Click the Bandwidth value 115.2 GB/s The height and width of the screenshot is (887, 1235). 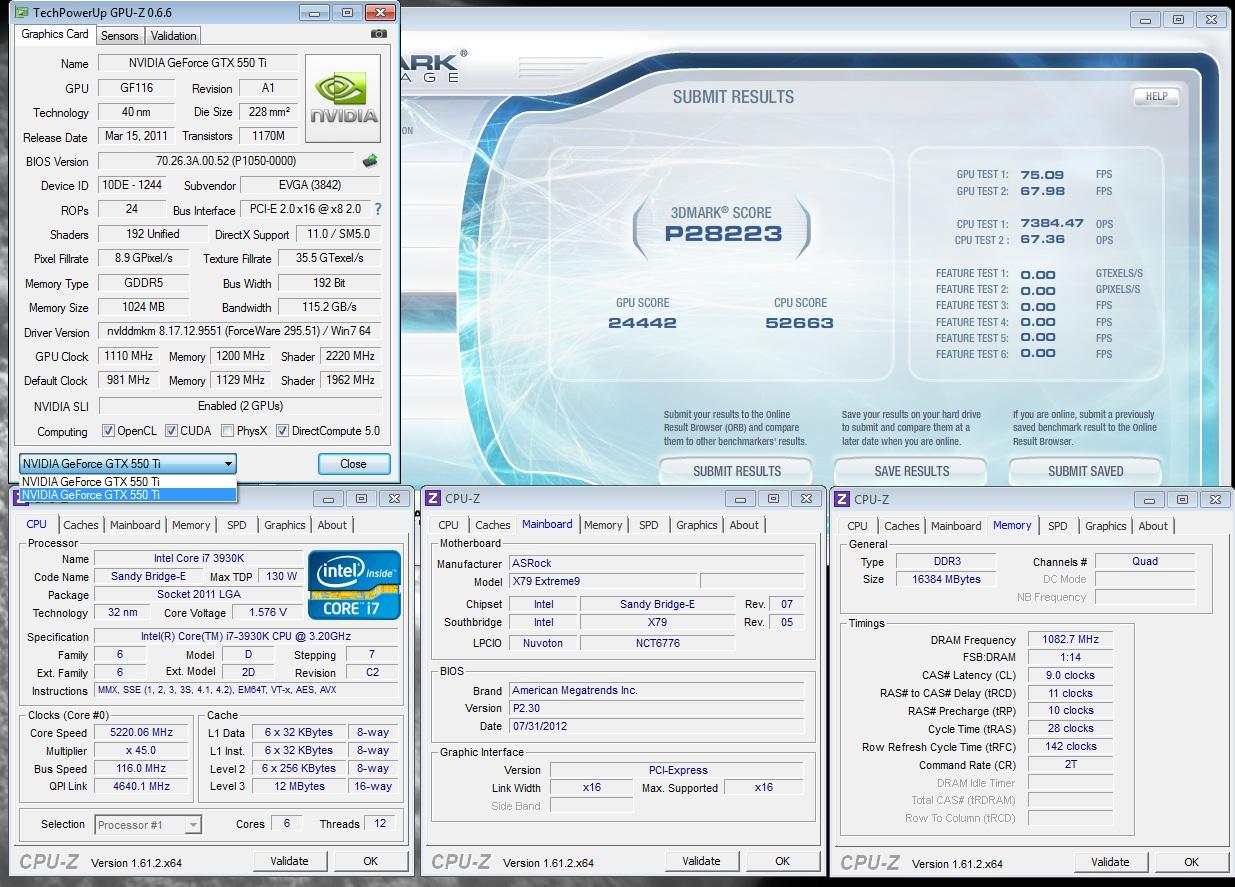[330, 307]
